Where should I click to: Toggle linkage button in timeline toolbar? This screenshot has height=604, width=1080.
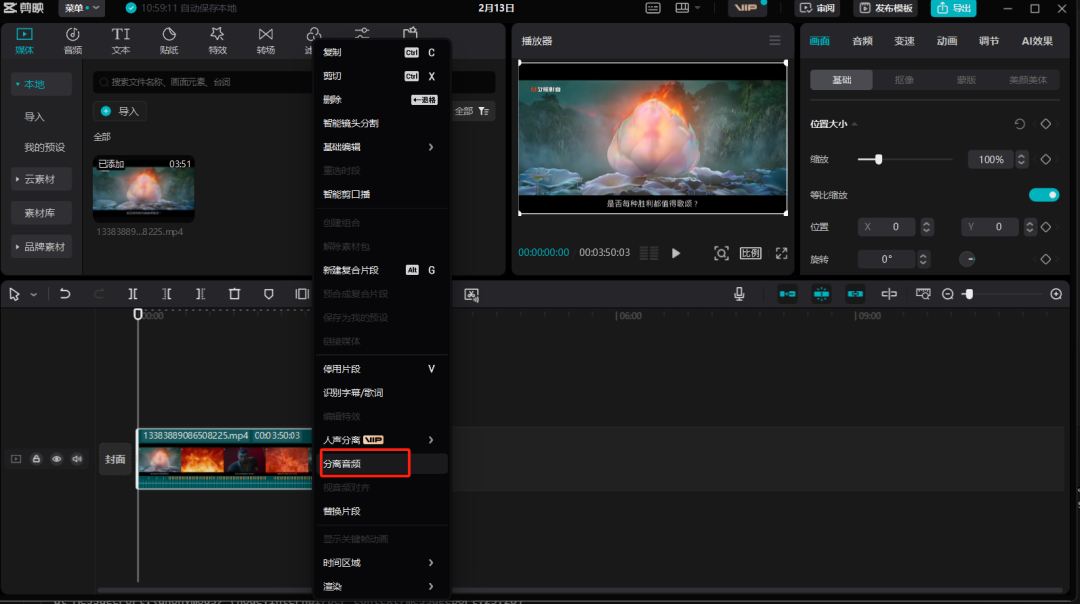coord(855,294)
